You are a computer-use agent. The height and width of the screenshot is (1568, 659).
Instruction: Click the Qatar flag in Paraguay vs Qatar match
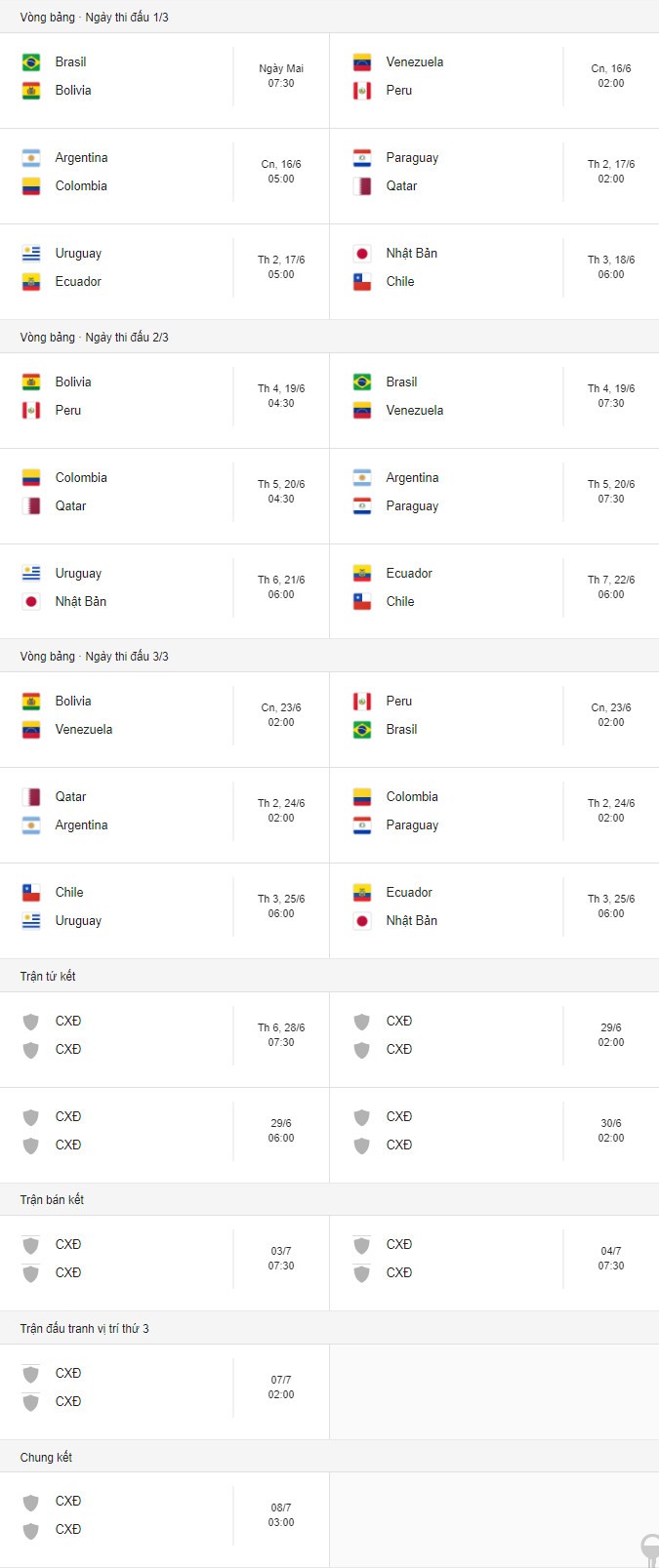pos(362,186)
